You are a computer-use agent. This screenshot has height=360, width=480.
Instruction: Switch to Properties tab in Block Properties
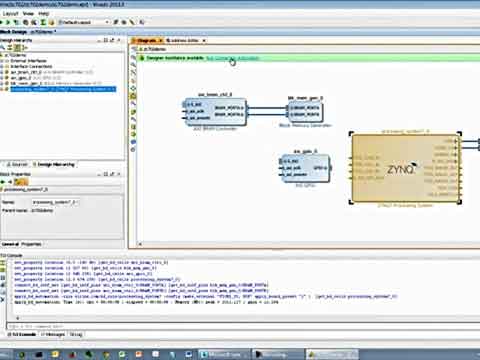pyautogui.click(x=31, y=244)
